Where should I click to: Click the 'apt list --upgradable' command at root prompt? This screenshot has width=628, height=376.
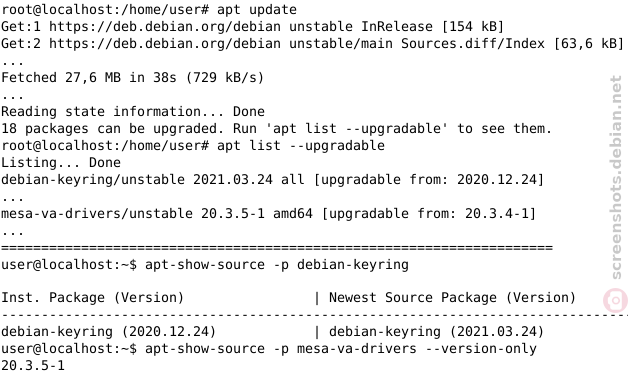point(301,145)
